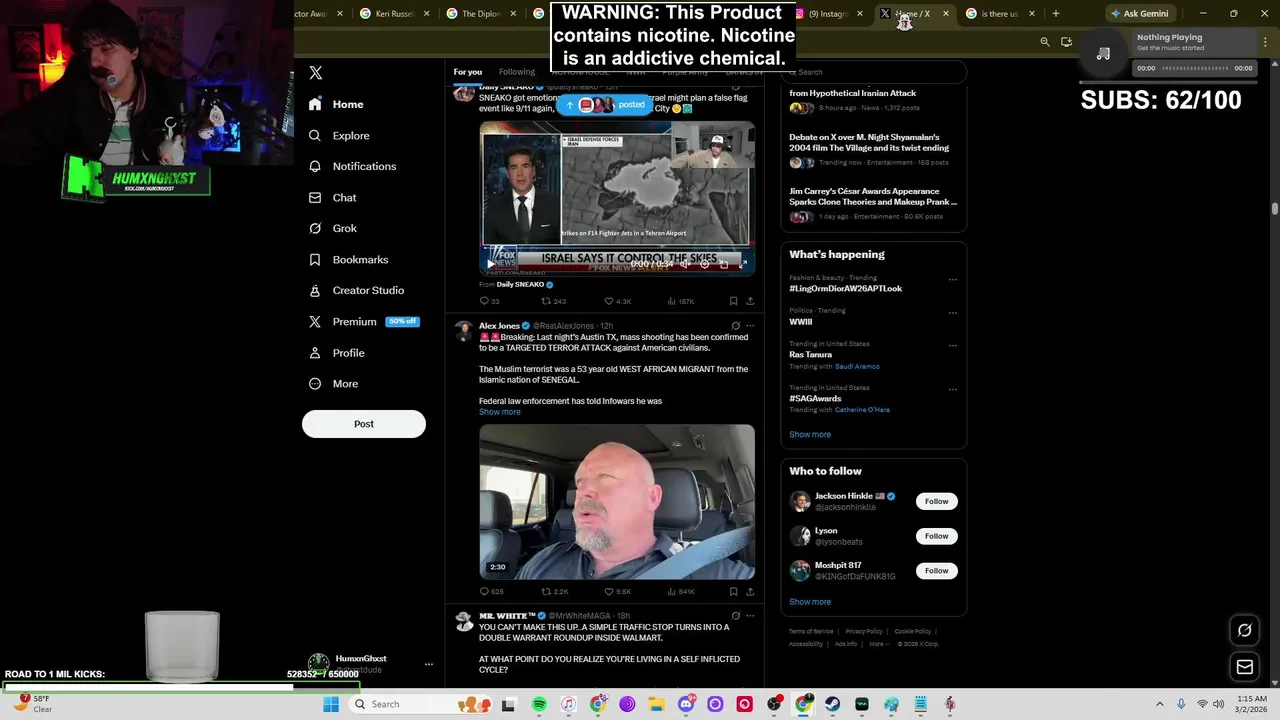1280x720 pixels.
Task: Open Terms of Service link
Action: (x=811, y=632)
